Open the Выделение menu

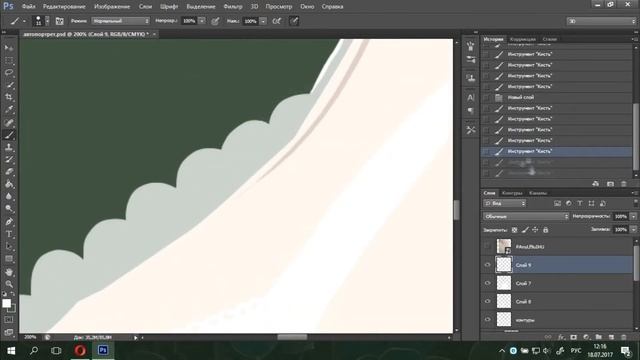click(x=201, y=7)
